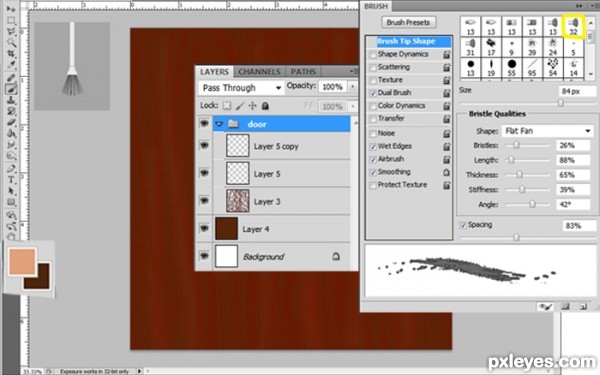This screenshot has width=600, height=375.
Task: Click the foreground peach color swatch
Action: pyautogui.click(x=22, y=261)
